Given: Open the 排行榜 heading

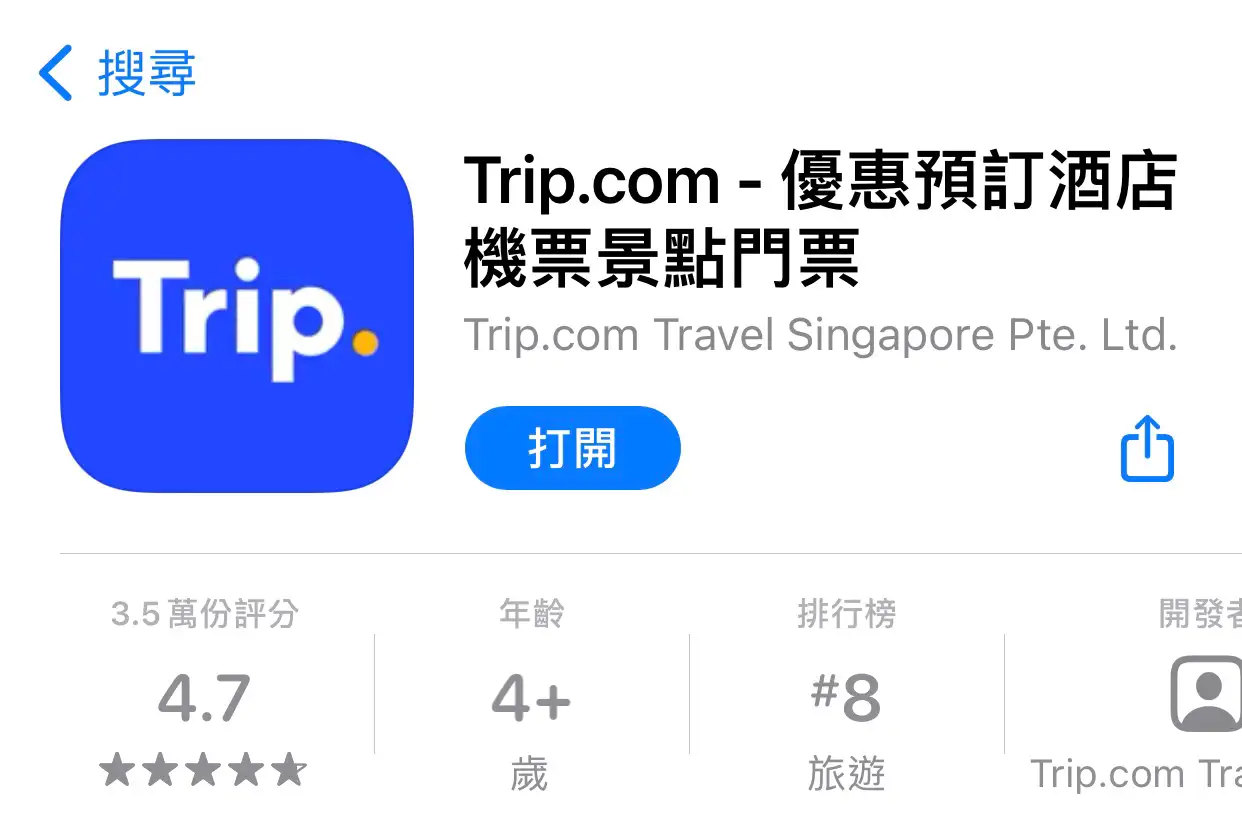Looking at the screenshot, I should 846,613.
